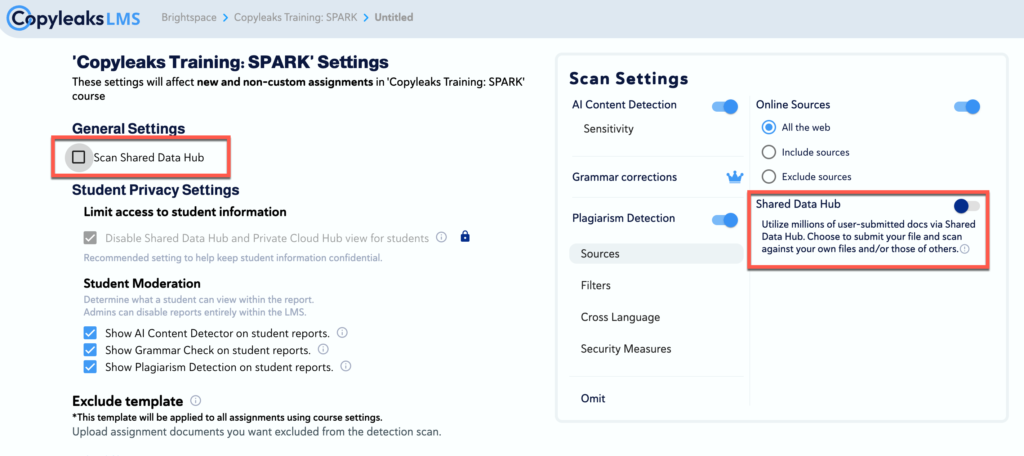Image resolution: width=1024 pixels, height=456 pixels.
Task: Enable the Shared Data Hub toggle
Action: [x=966, y=205]
